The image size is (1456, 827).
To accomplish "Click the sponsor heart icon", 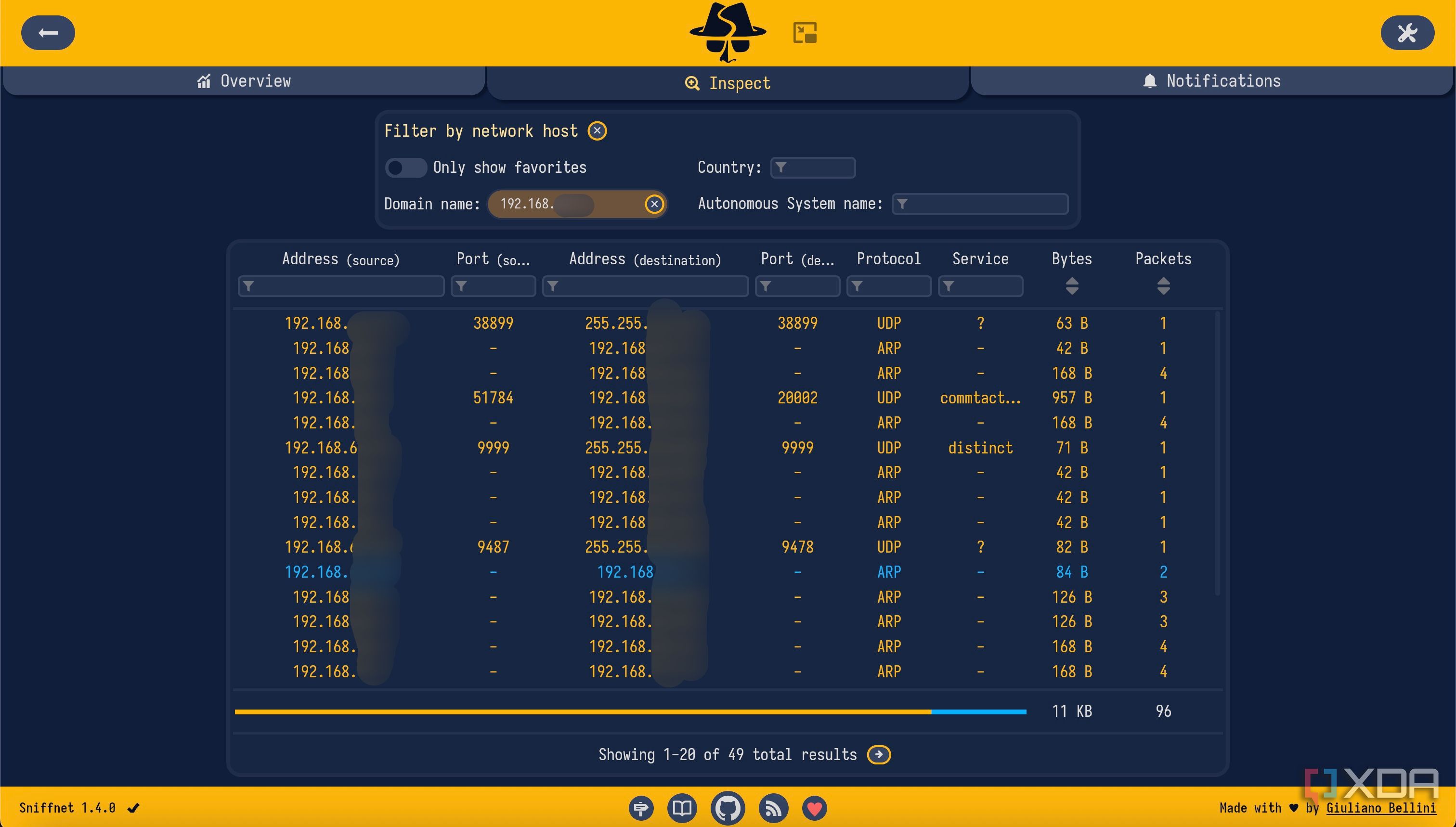I will (815, 808).
